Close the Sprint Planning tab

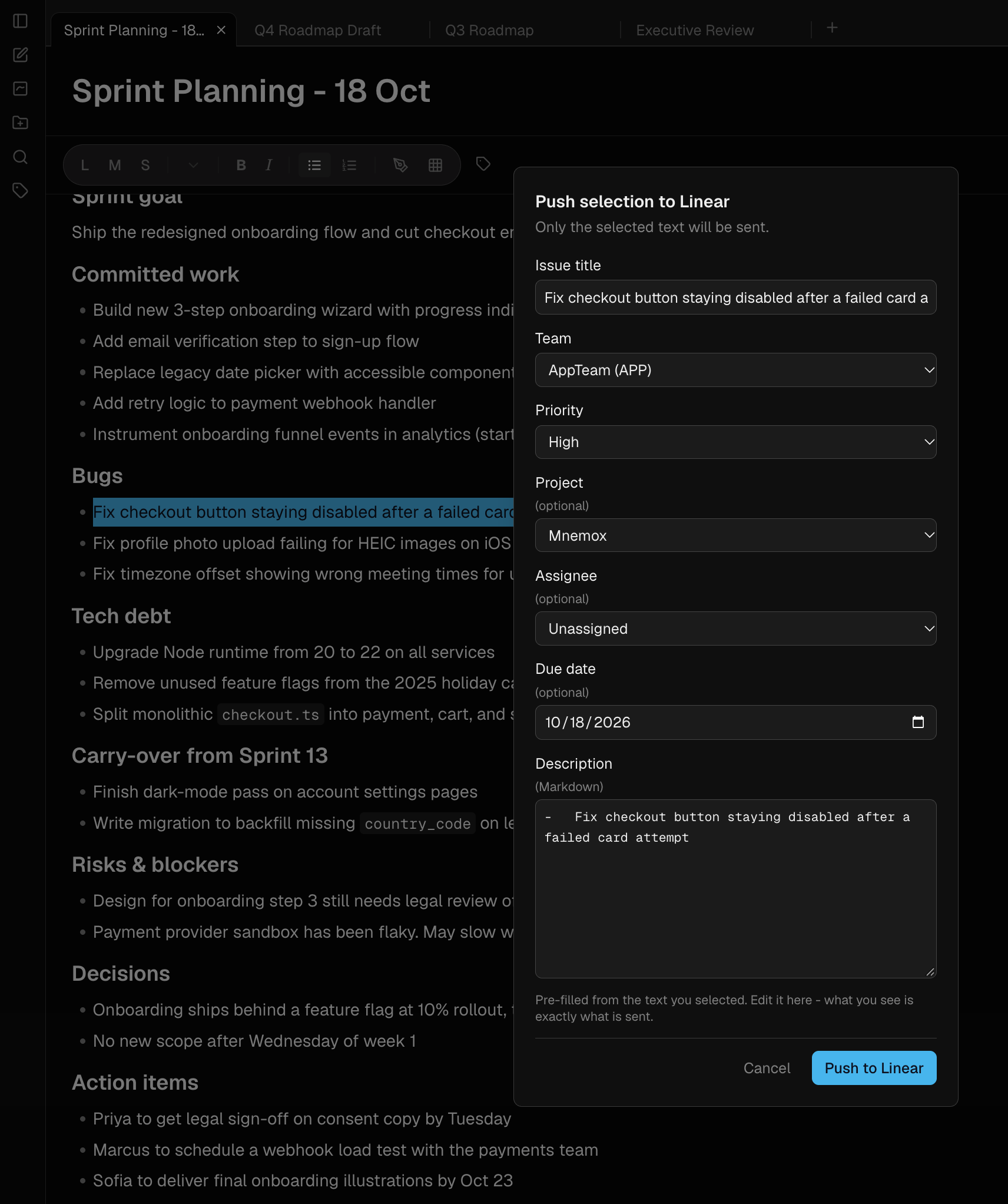221,30
